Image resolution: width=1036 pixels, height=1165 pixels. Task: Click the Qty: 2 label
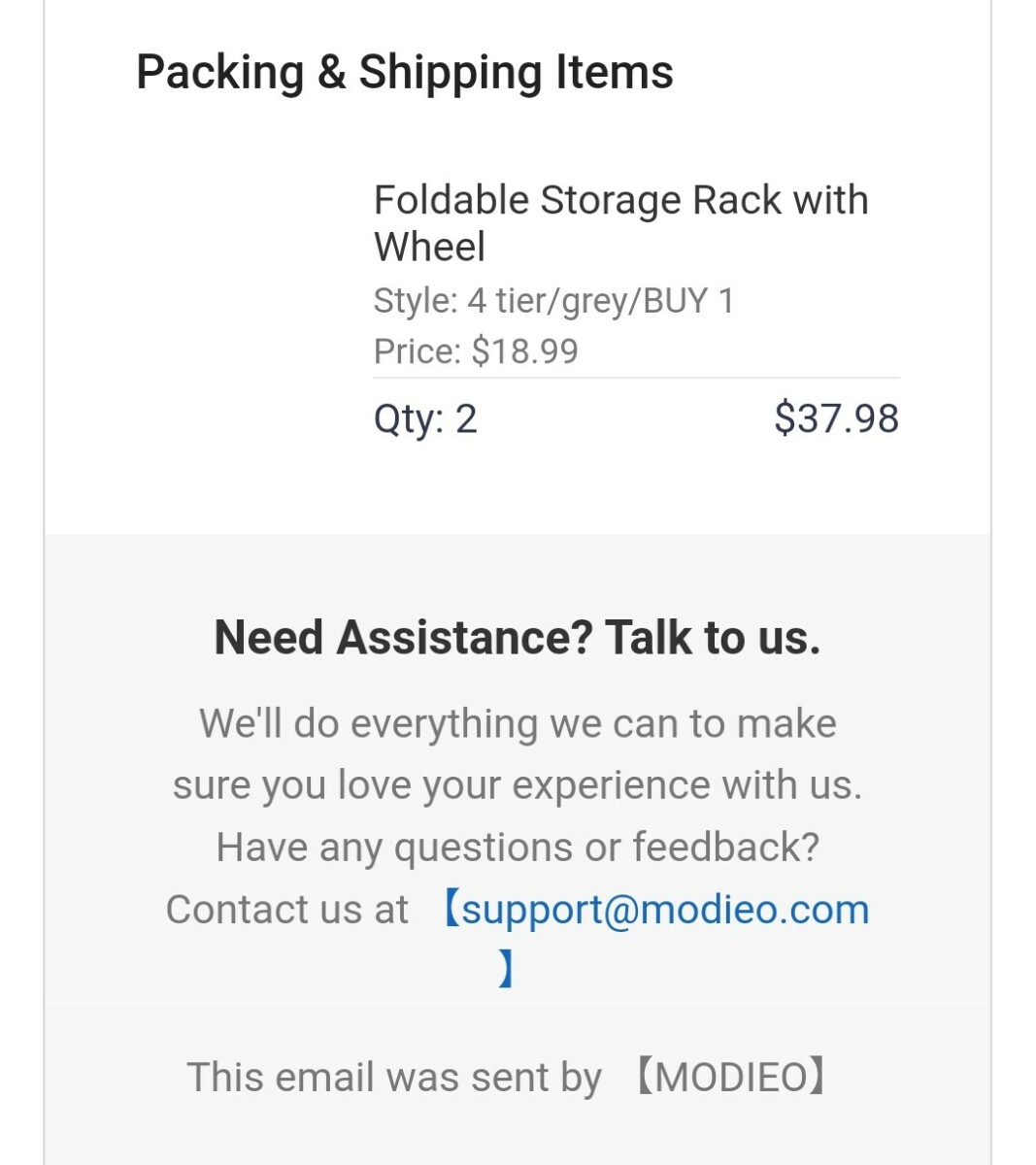(x=425, y=419)
